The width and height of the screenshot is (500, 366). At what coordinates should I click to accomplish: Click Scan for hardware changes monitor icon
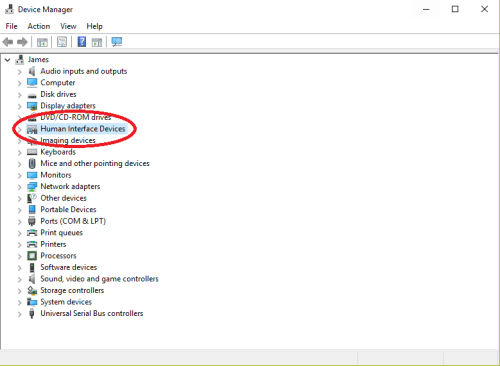[117, 42]
